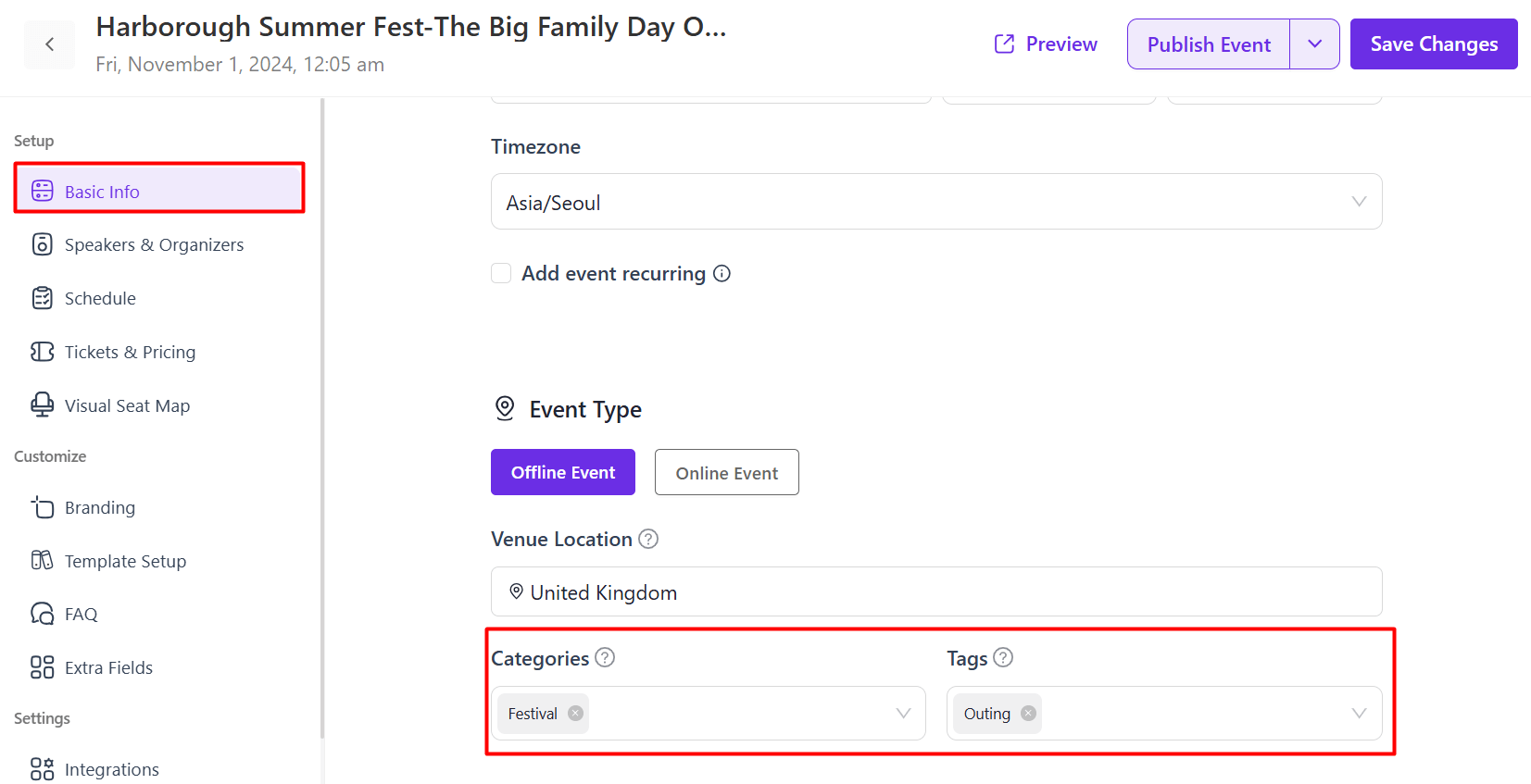The width and height of the screenshot is (1531, 784).
Task: Click the Save Changes button
Action: 1434,44
